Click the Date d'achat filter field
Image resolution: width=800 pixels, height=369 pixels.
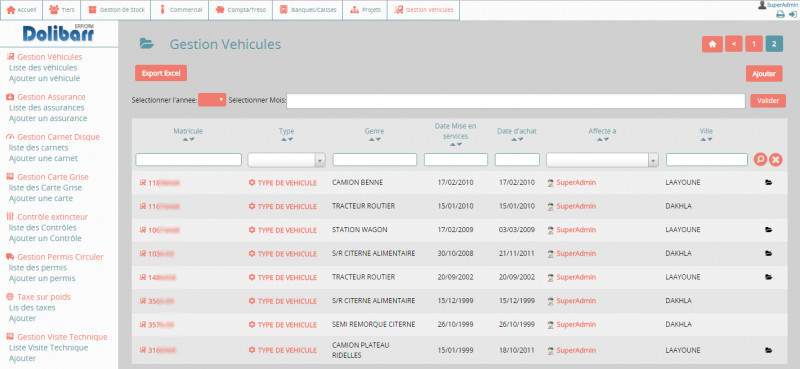tap(517, 160)
